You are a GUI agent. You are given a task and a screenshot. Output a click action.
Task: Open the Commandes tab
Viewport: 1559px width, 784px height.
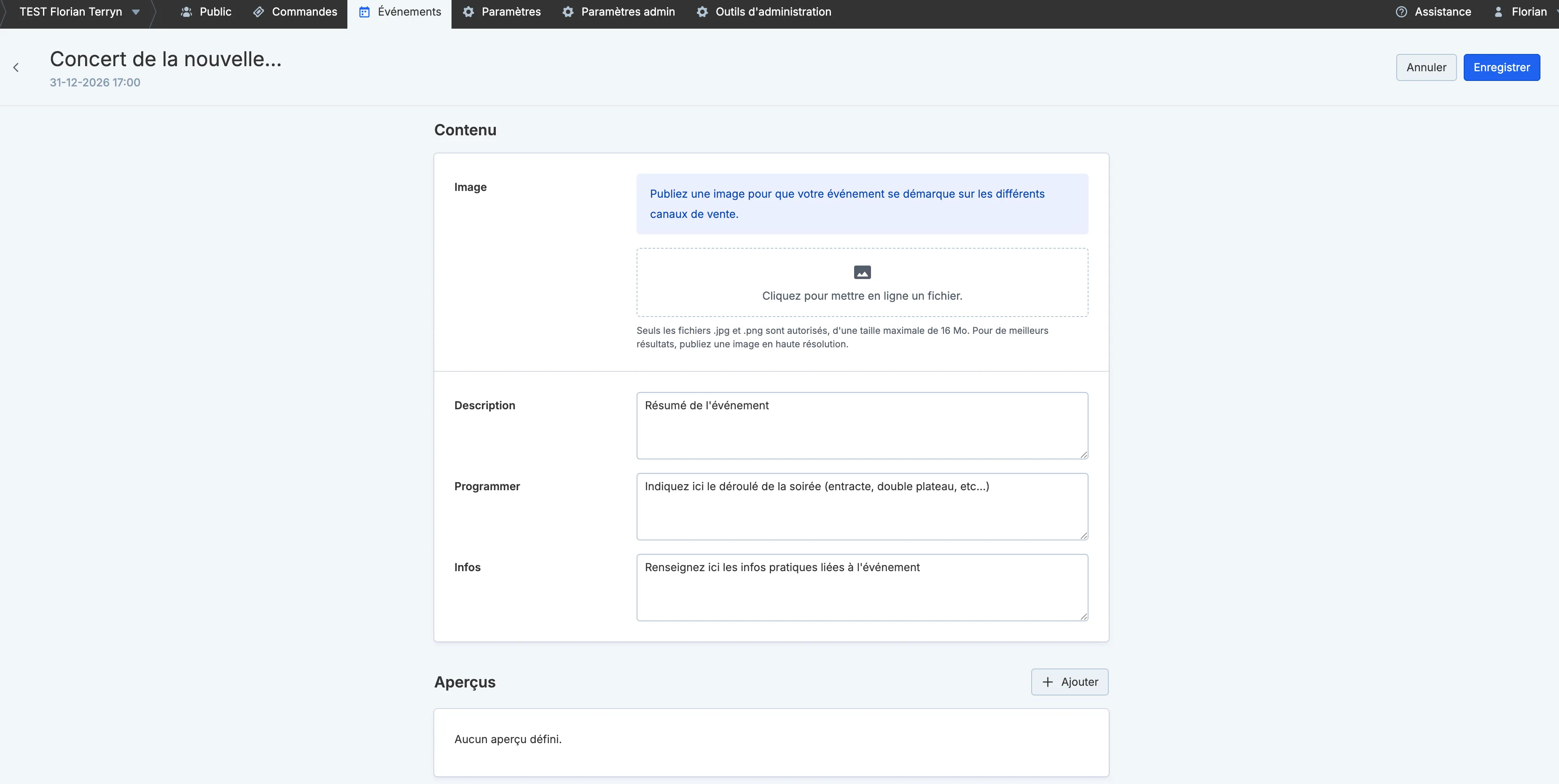click(x=295, y=11)
